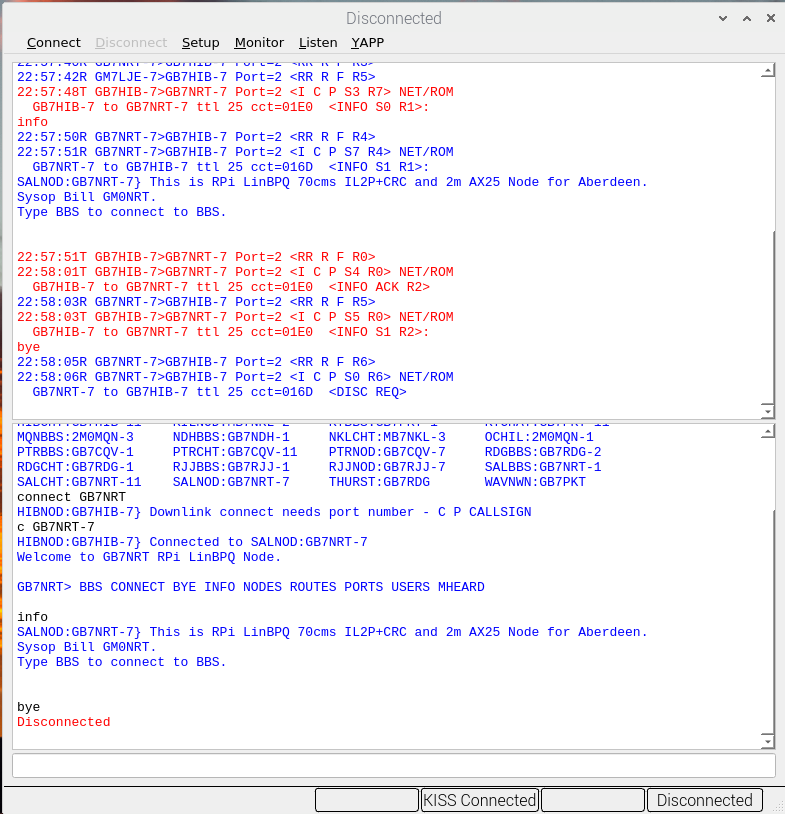The width and height of the screenshot is (785, 814).
Task: Maximize the window with the up chevron
Action: tap(745, 18)
